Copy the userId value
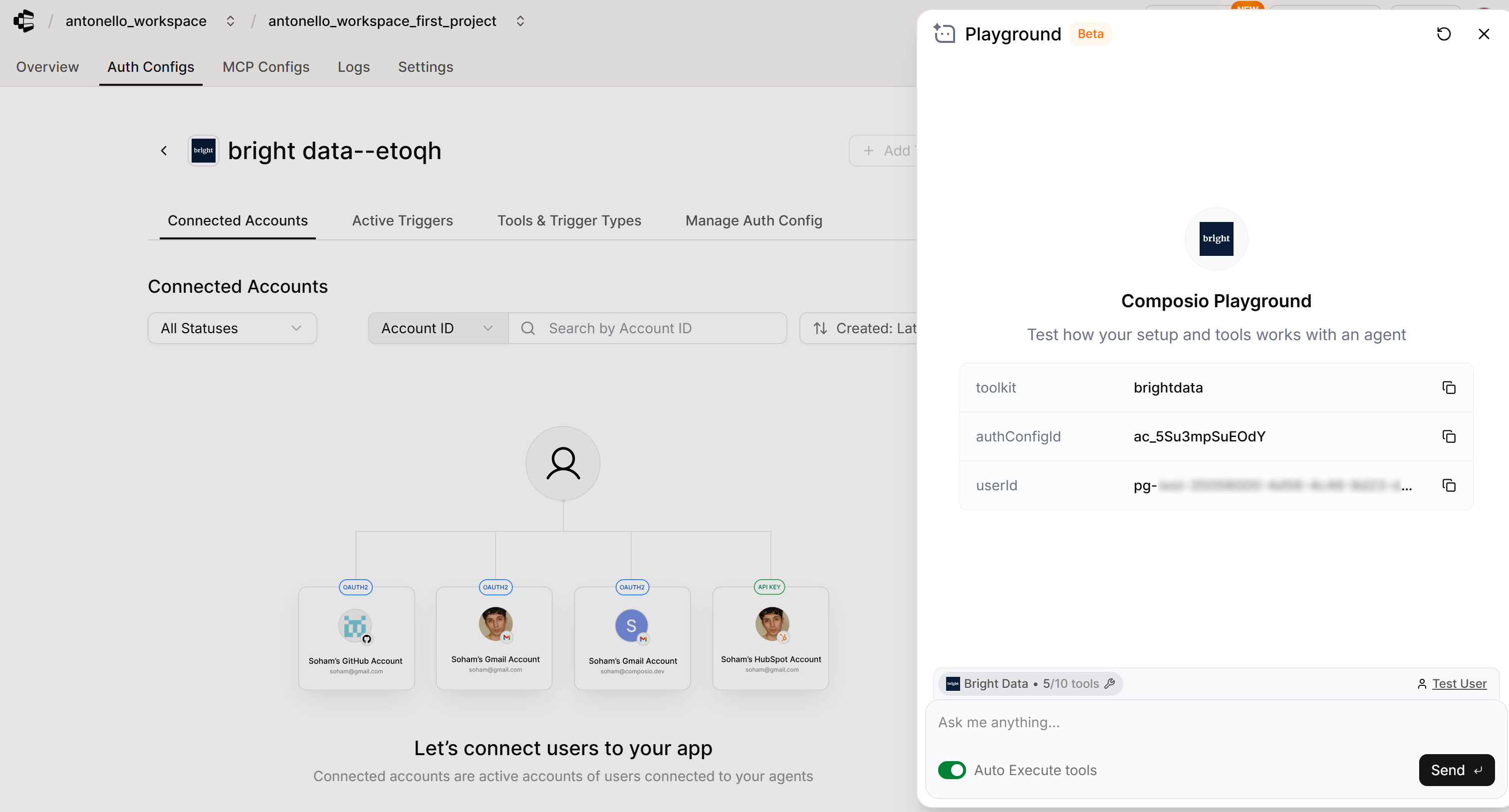The height and width of the screenshot is (812, 1509). pyautogui.click(x=1449, y=485)
